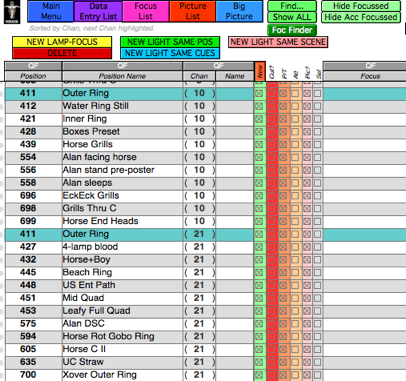The image size is (406, 381).
Task: Toggle Pic? checkbox for Horse C II
Action: pos(307,349)
